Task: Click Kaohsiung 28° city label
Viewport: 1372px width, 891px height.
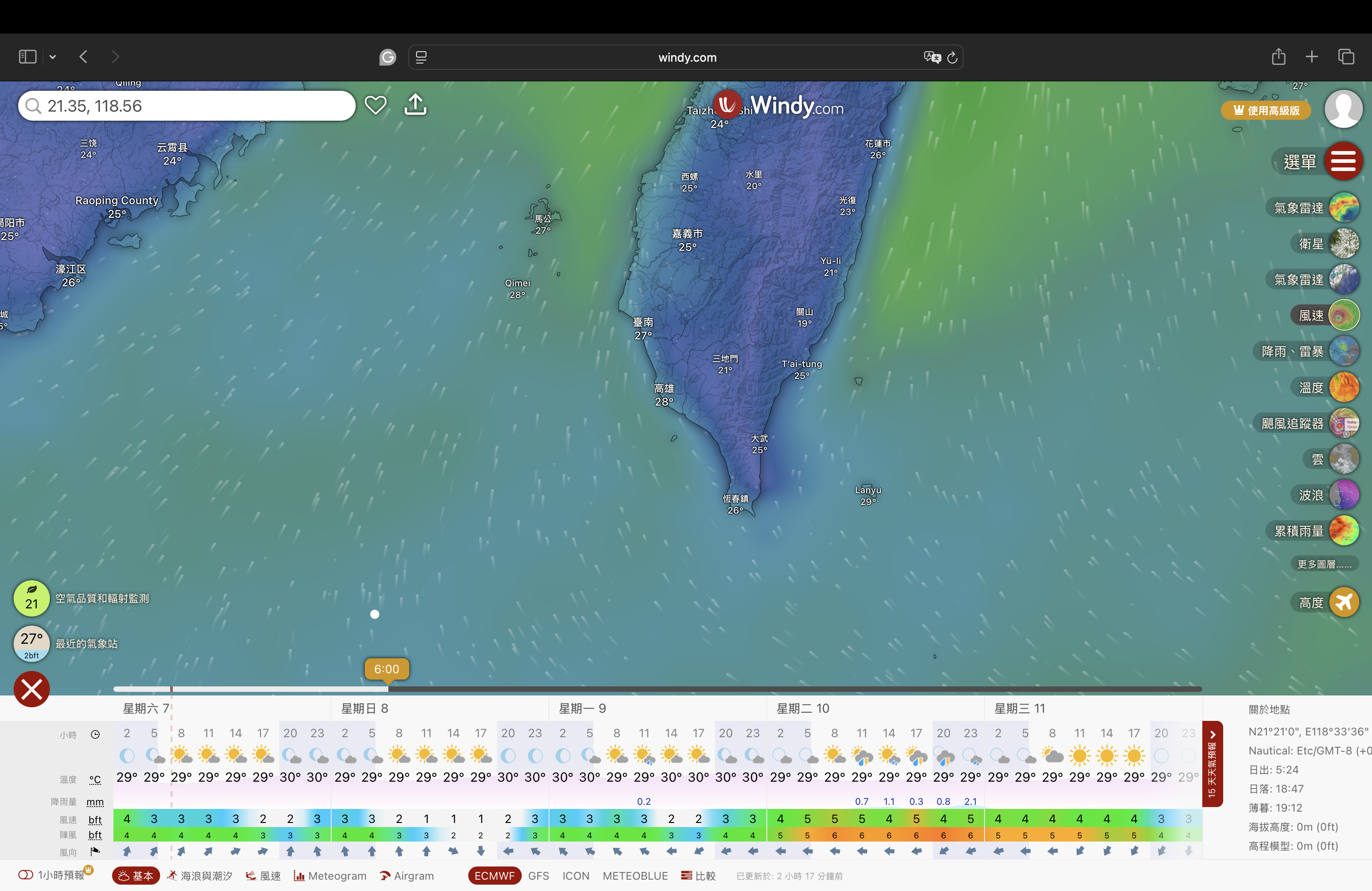Action: (x=664, y=395)
